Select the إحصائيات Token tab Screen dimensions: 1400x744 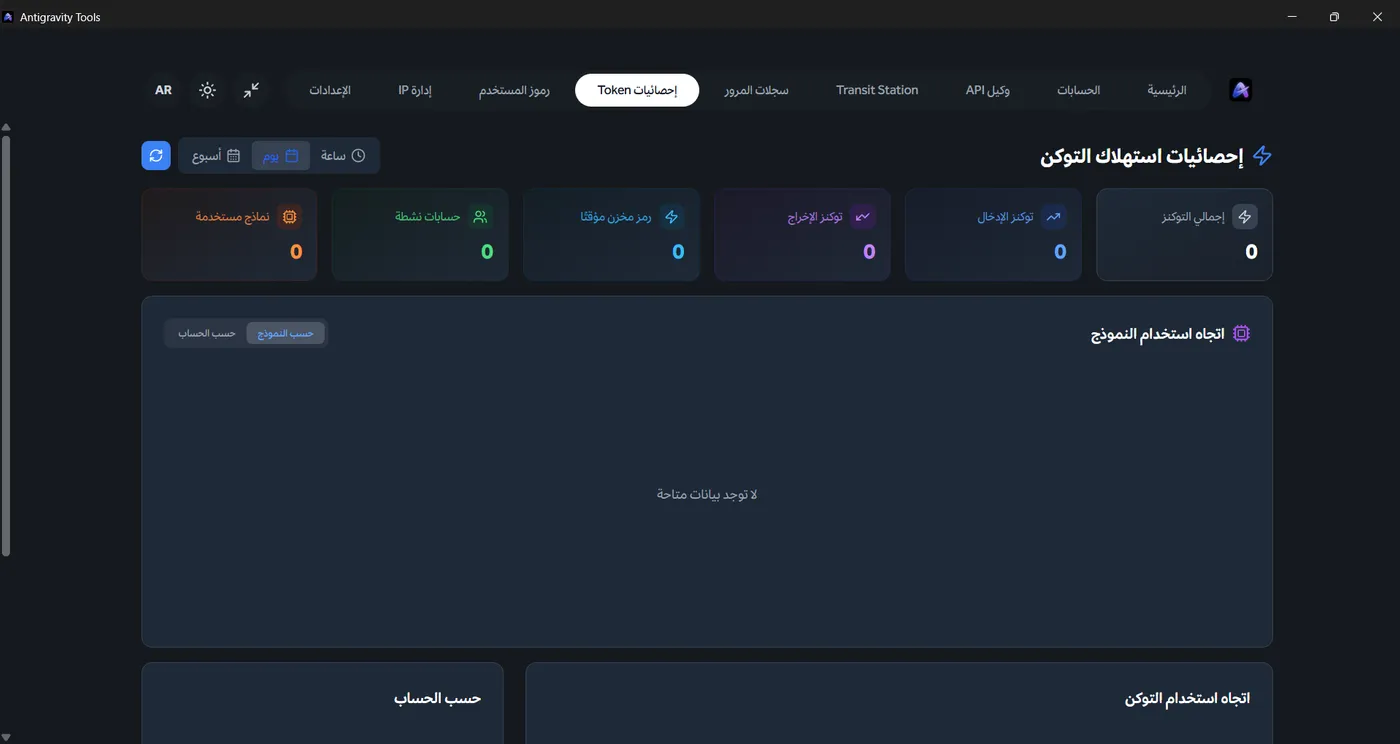tap(637, 90)
